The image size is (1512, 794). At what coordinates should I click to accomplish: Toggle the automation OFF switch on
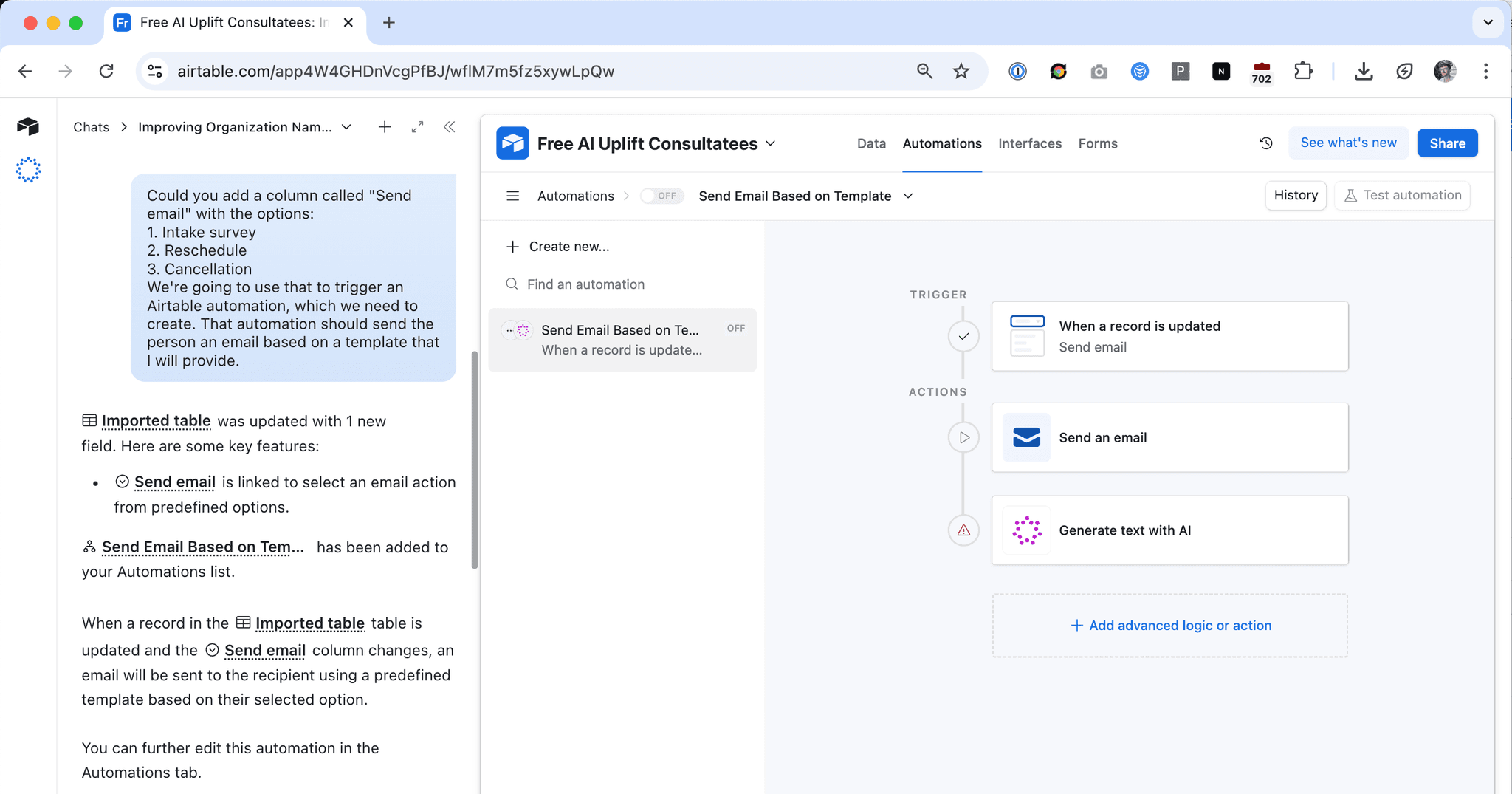pyautogui.click(x=661, y=196)
